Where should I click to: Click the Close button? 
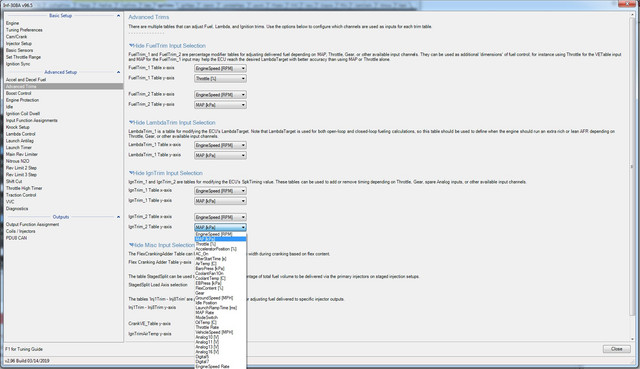616,349
